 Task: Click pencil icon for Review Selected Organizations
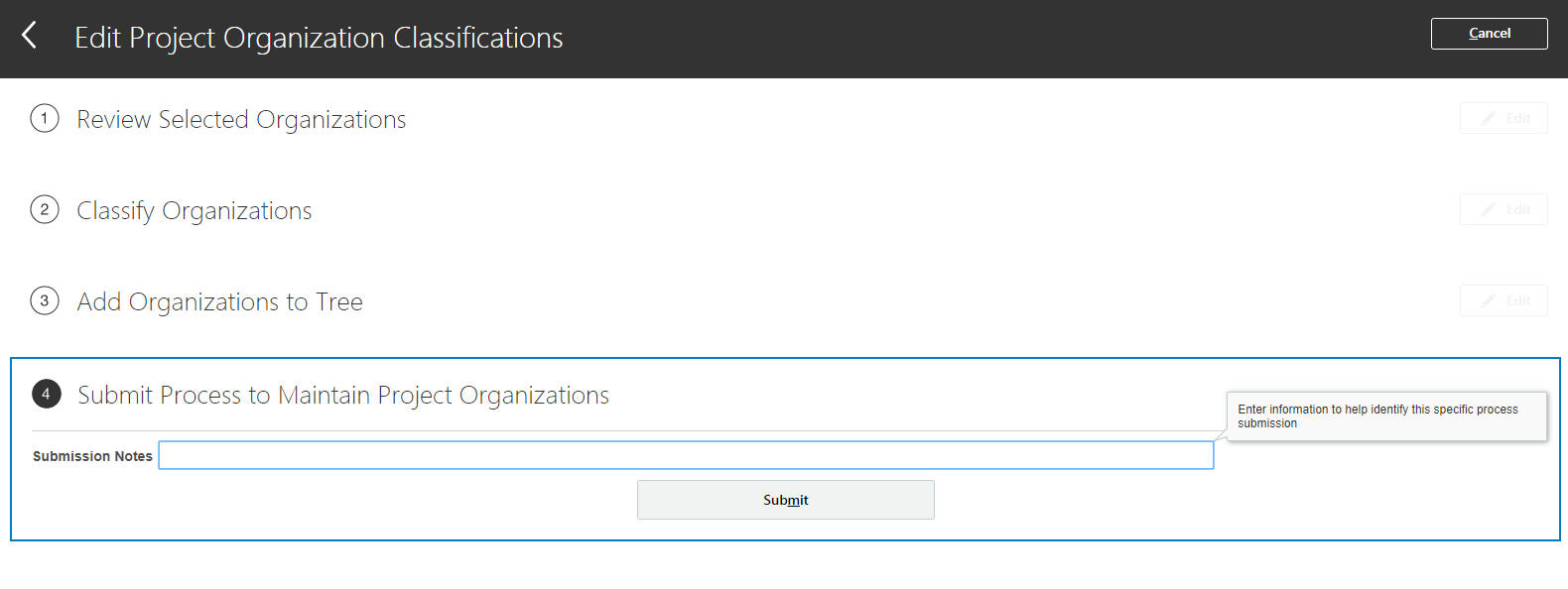(x=1488, y=118)
